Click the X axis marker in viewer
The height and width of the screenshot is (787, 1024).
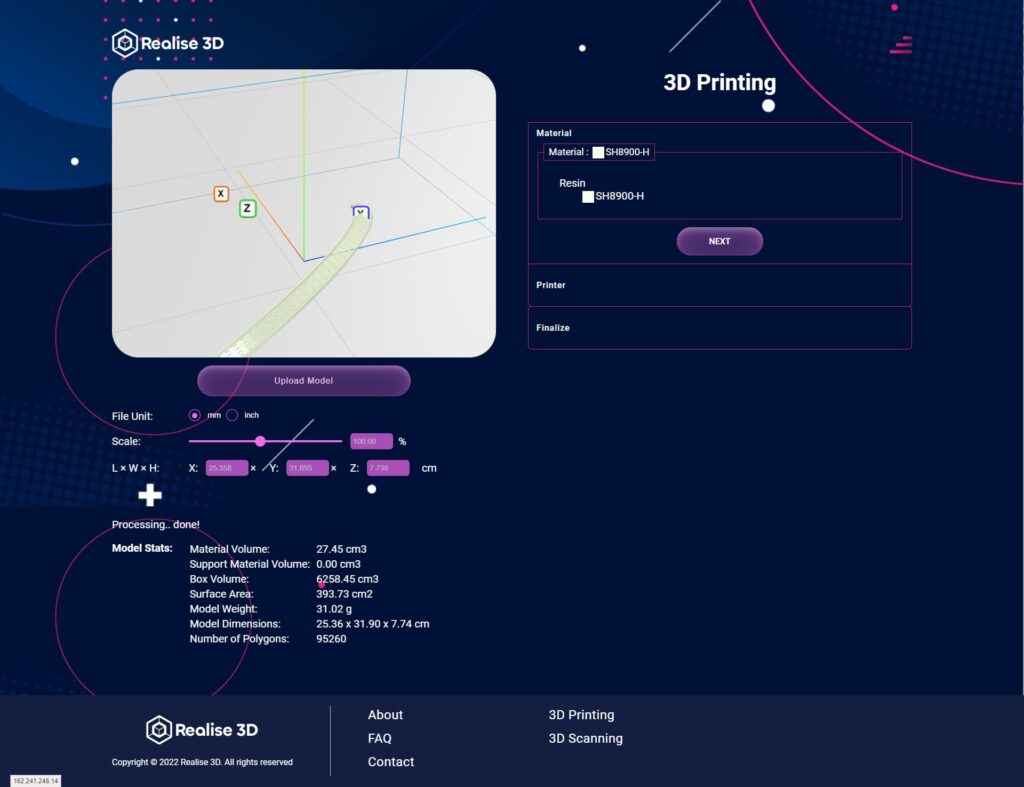point(221,193)
